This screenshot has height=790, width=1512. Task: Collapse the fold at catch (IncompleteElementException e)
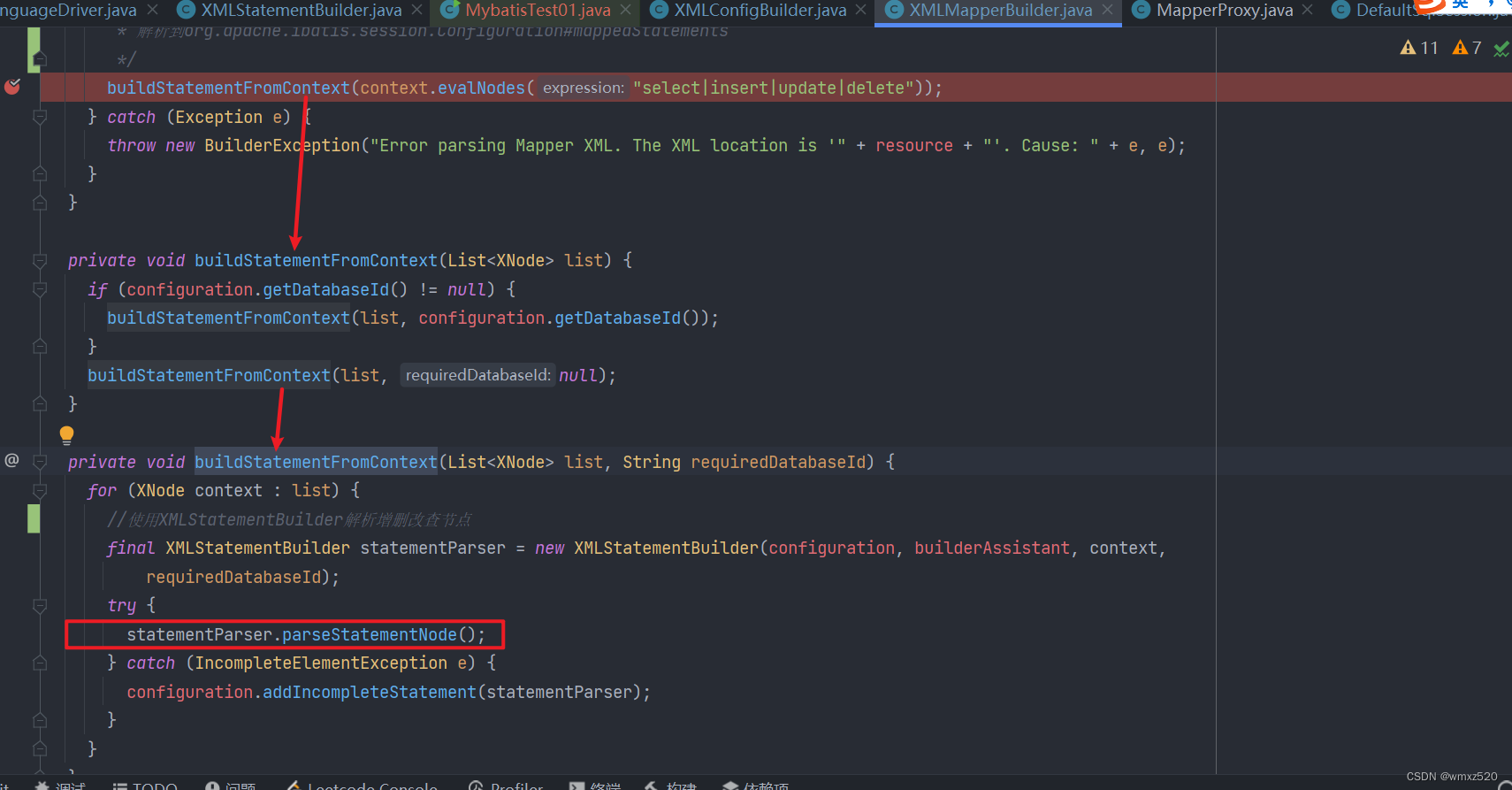[x=40, y=663]
